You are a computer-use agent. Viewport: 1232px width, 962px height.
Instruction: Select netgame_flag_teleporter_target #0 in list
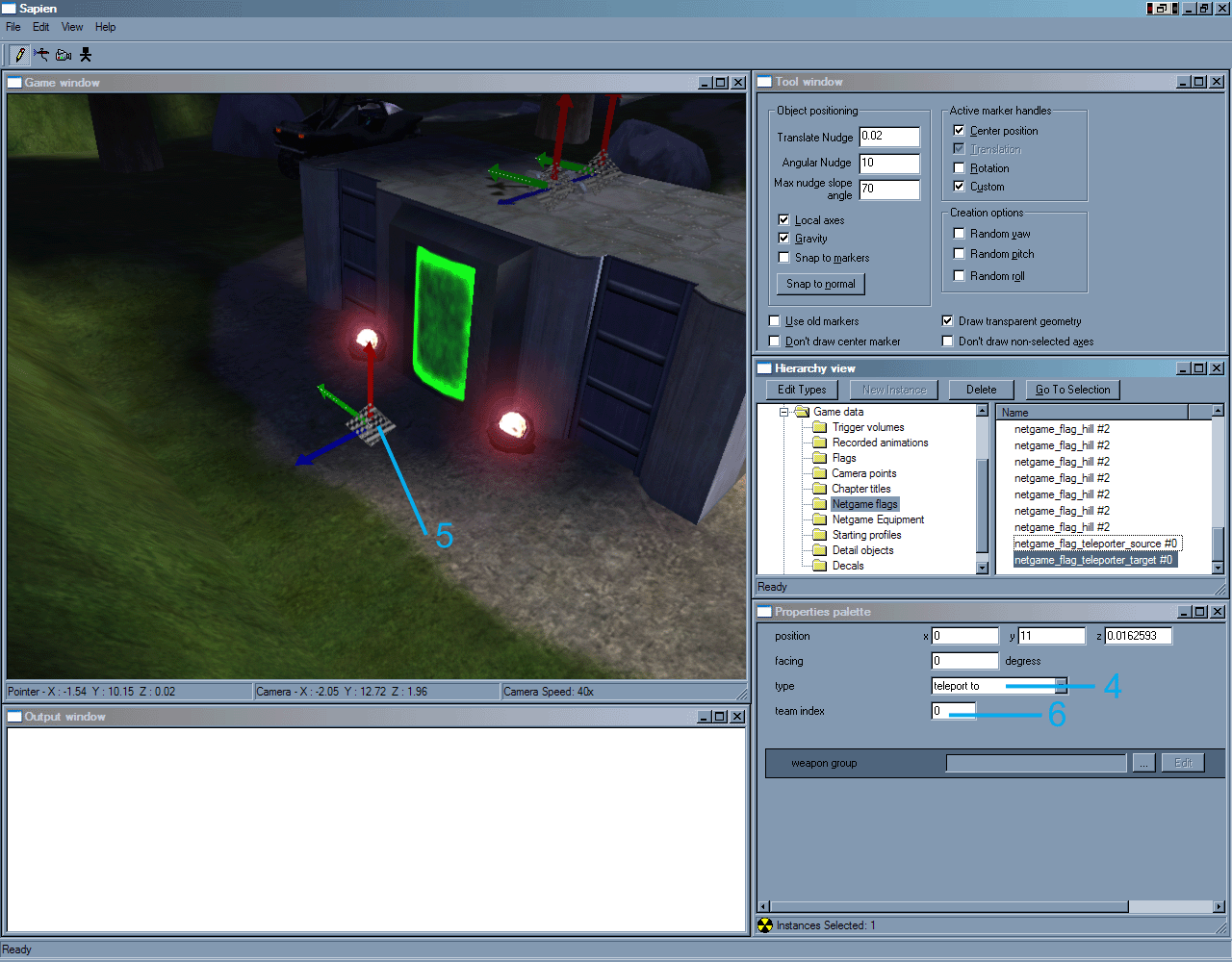click(1094, 560)
